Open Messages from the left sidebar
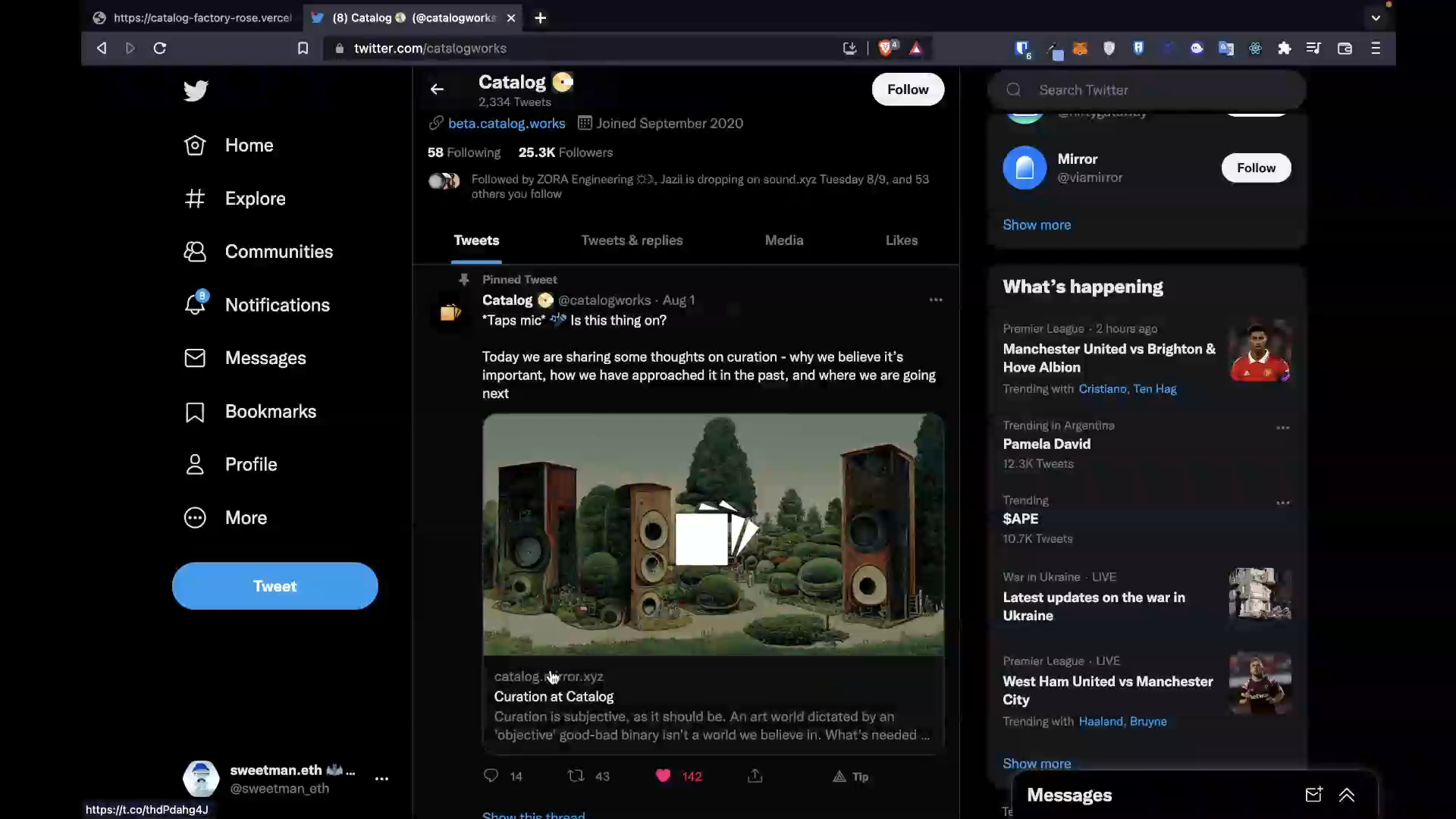Screen dimensions: 1456x819 tap(244, 358)
